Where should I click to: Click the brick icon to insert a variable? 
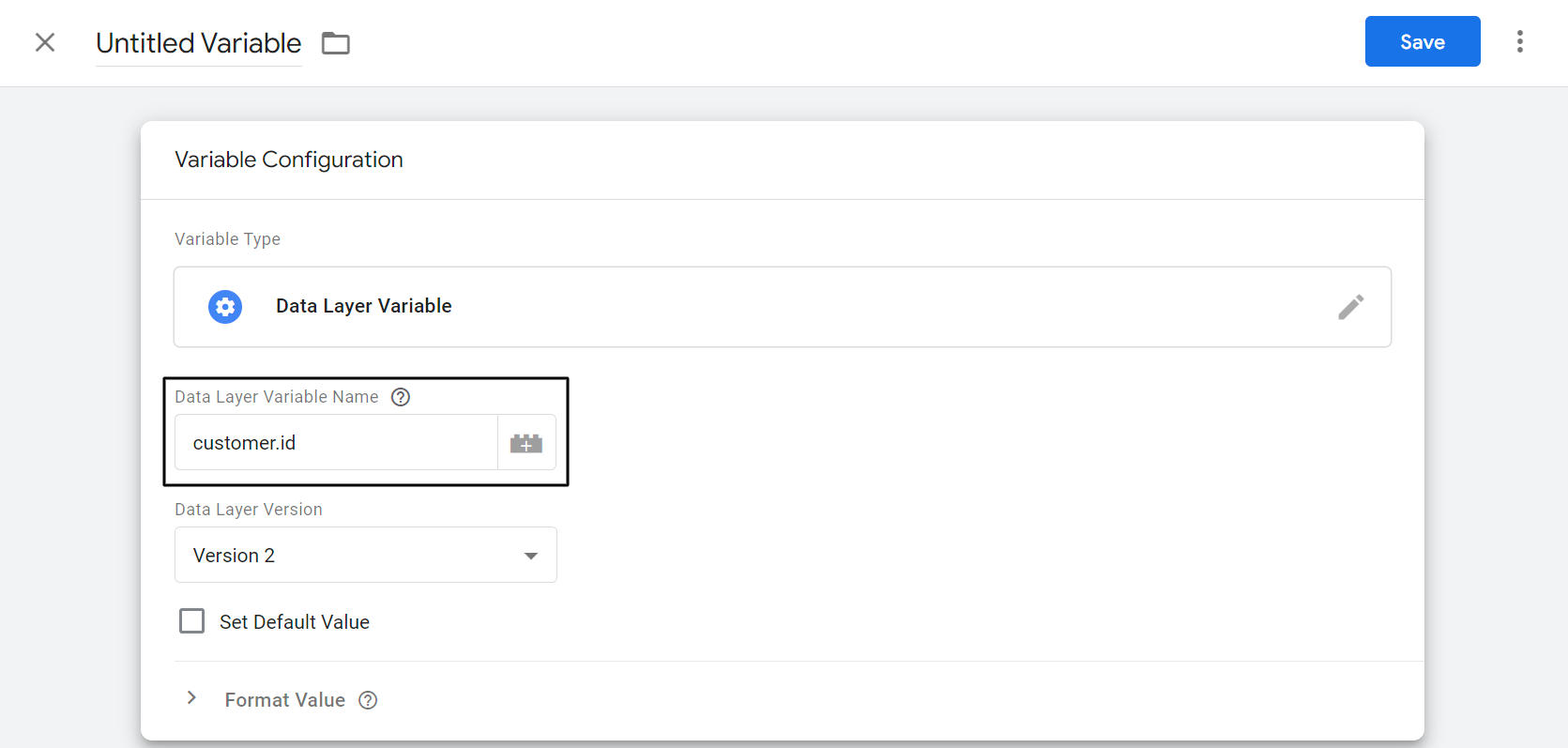pyautogui.click(x=526, y=442)
